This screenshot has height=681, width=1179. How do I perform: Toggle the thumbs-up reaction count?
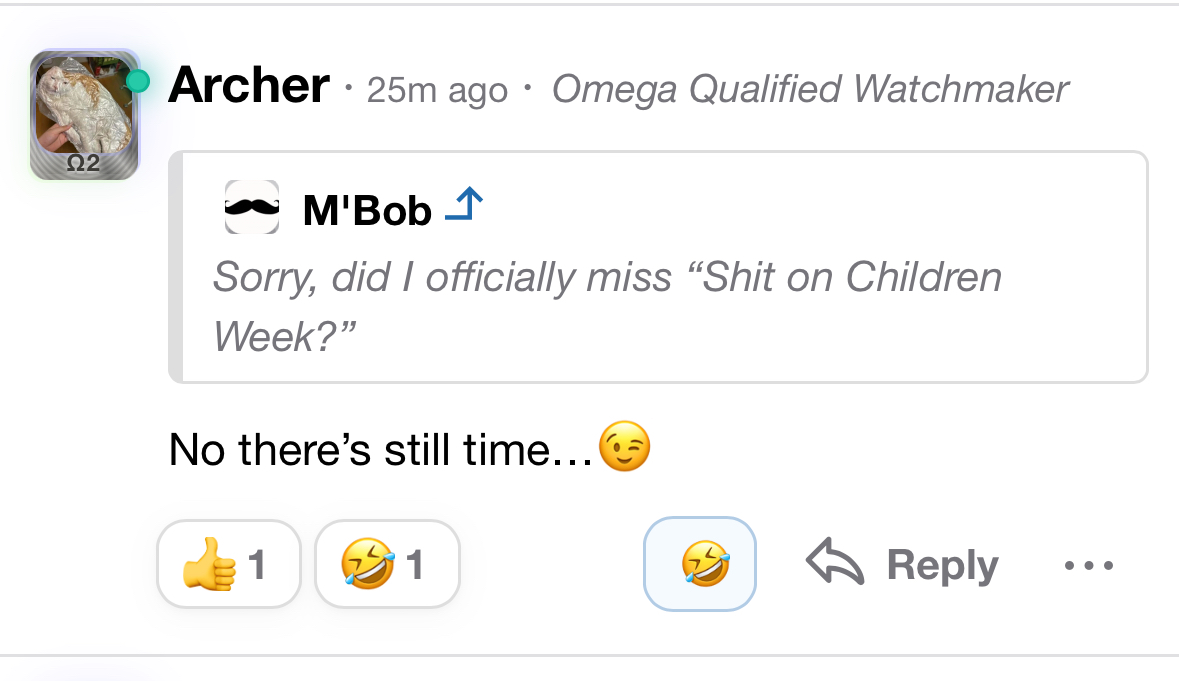point(256,566)
